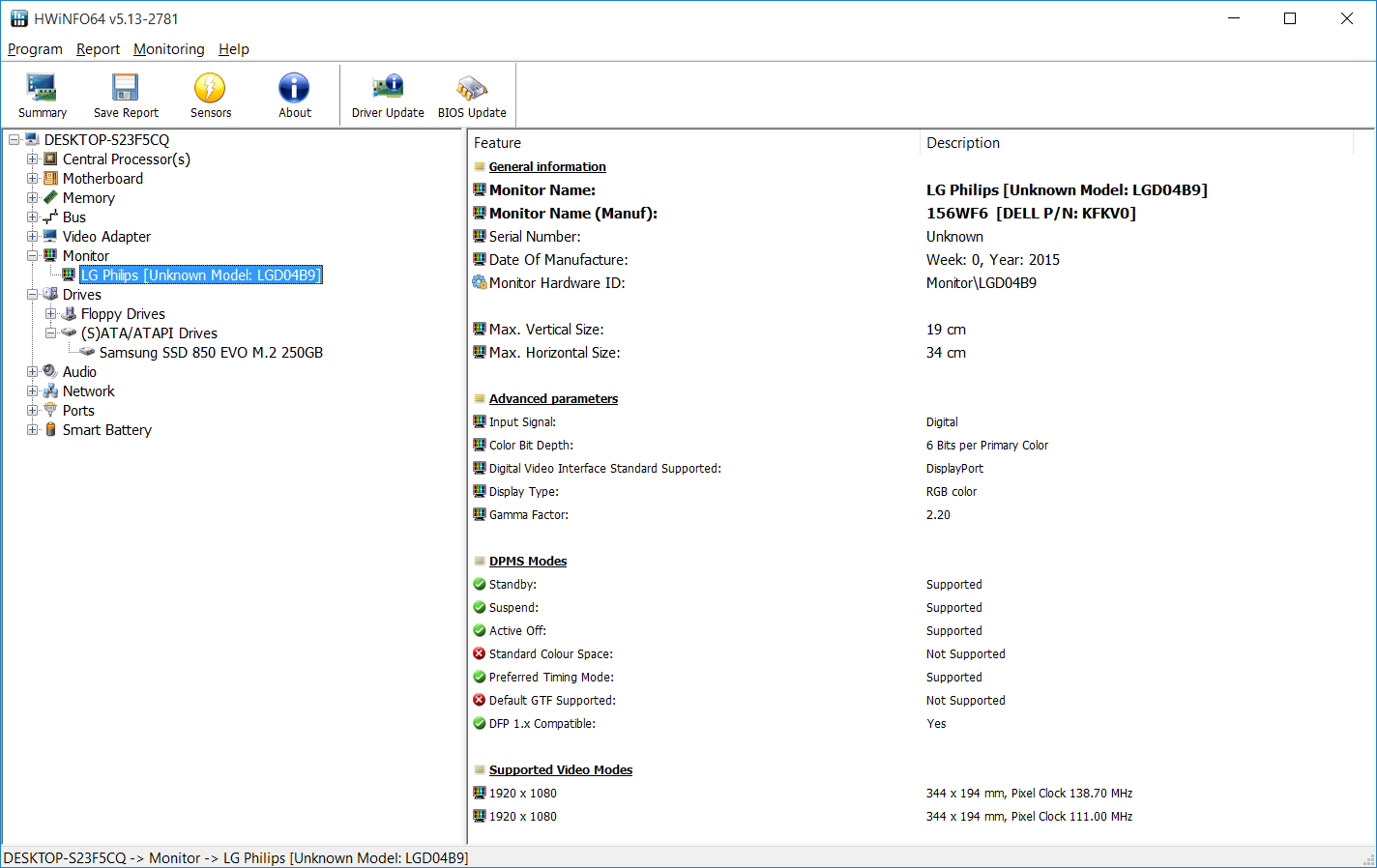Select the Video Adapter icon
This screenshot has height=868, width=1377.
51,236
